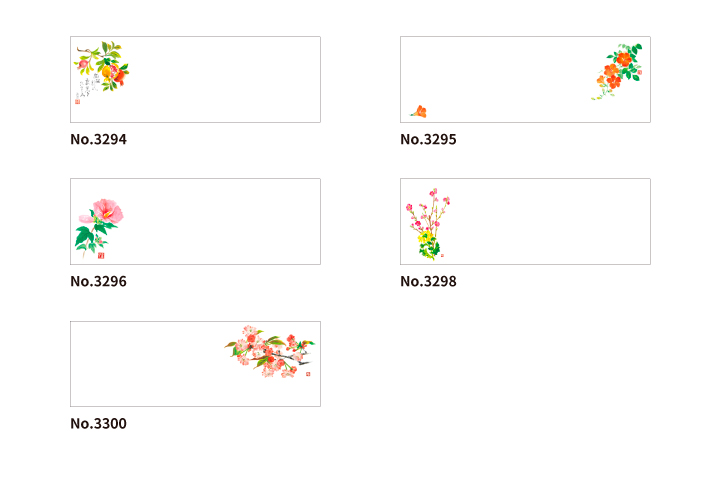
Task: Click the orange flower cluster on card 3295
Action: pos(617,71)
